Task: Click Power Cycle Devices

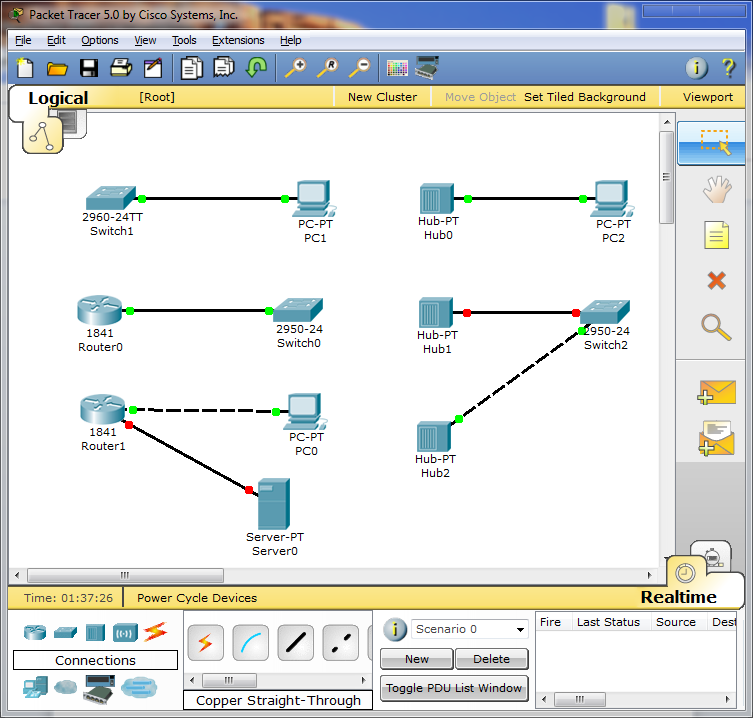Action: tap(197, 598)
